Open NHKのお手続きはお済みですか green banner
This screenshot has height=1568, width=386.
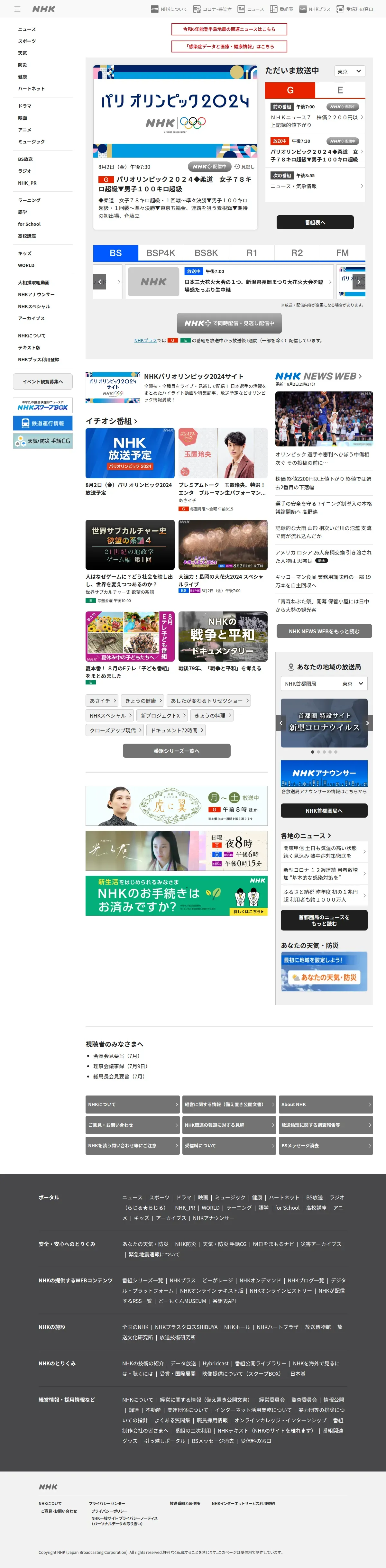[x=177, y=896]
